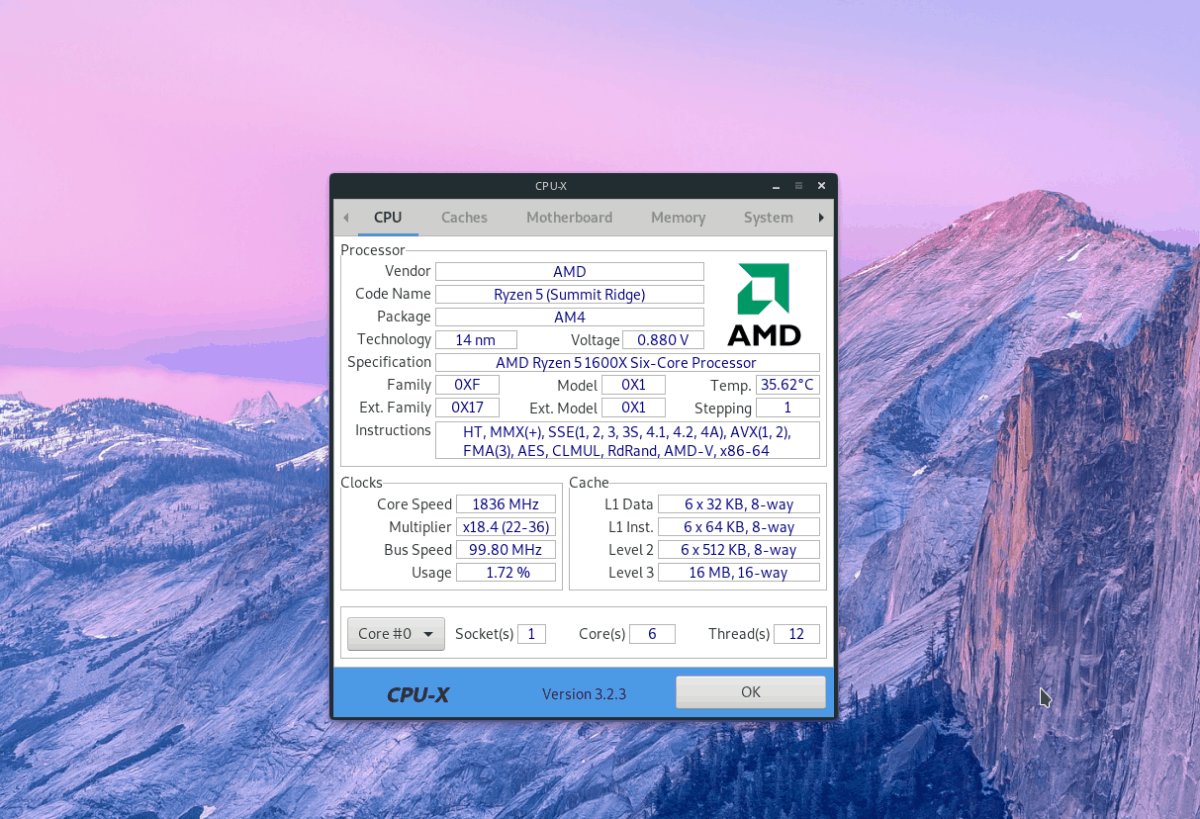
Task: Select the Voltage value 0.880 V
Action: coord(663,340)
